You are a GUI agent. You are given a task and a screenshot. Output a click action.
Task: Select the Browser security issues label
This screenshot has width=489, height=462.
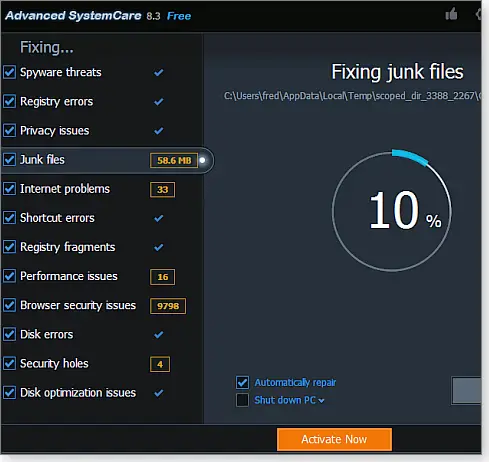[x=78, y=305]
